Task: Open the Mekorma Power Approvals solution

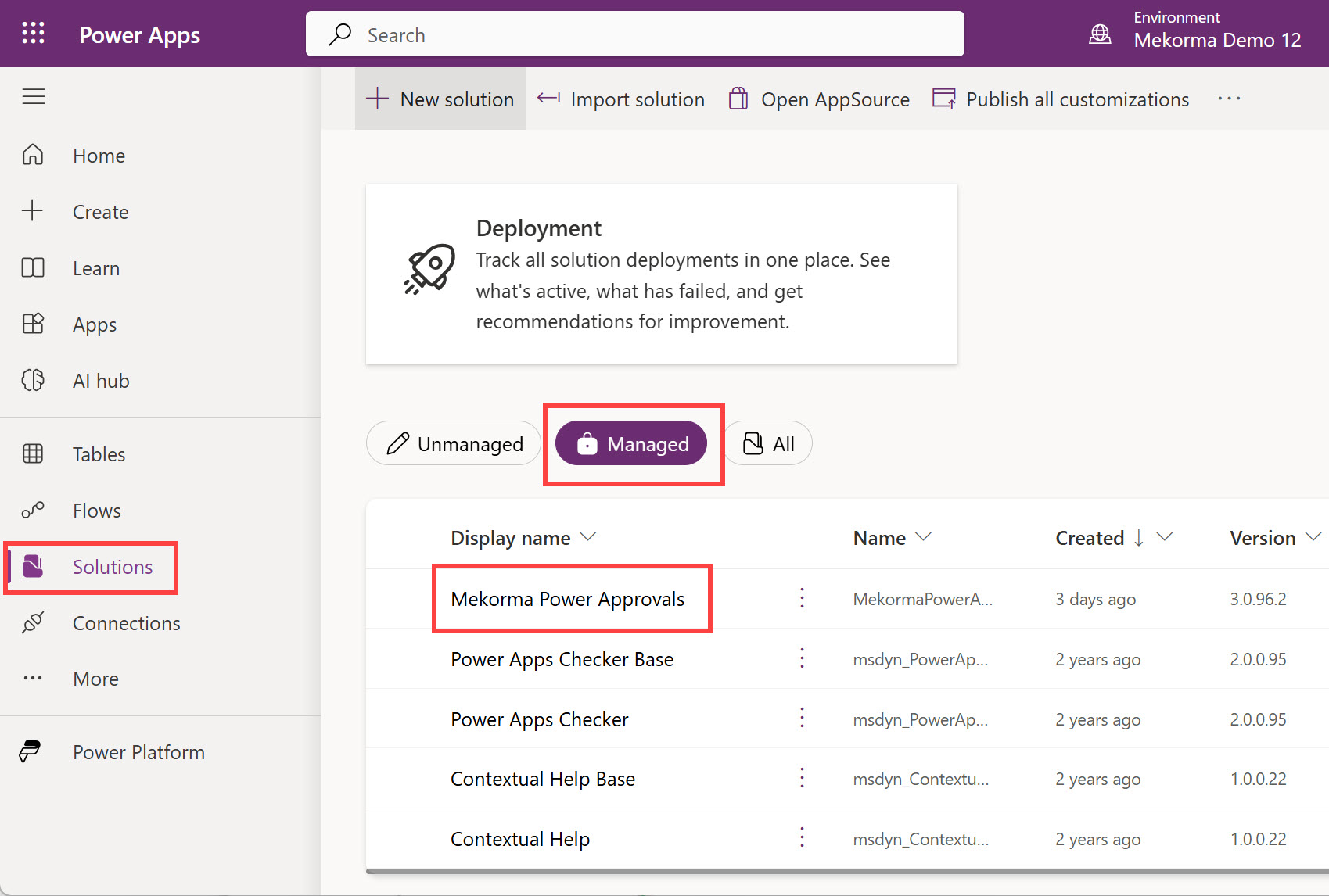Action: tap(567, 599)
